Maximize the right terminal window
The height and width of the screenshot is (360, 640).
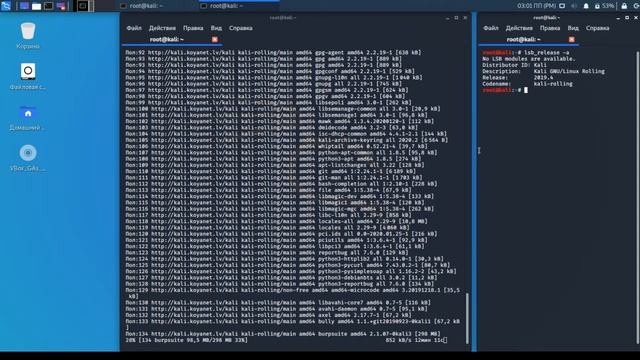(x=627, y=18)
